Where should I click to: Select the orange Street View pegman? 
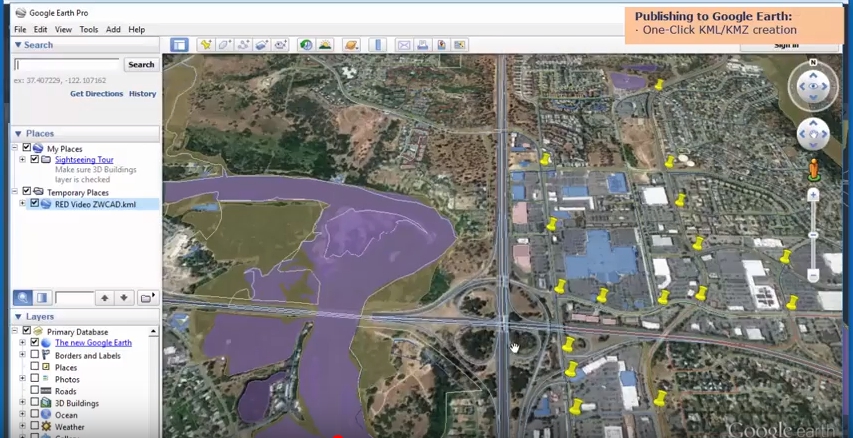(x=813, y=170)
